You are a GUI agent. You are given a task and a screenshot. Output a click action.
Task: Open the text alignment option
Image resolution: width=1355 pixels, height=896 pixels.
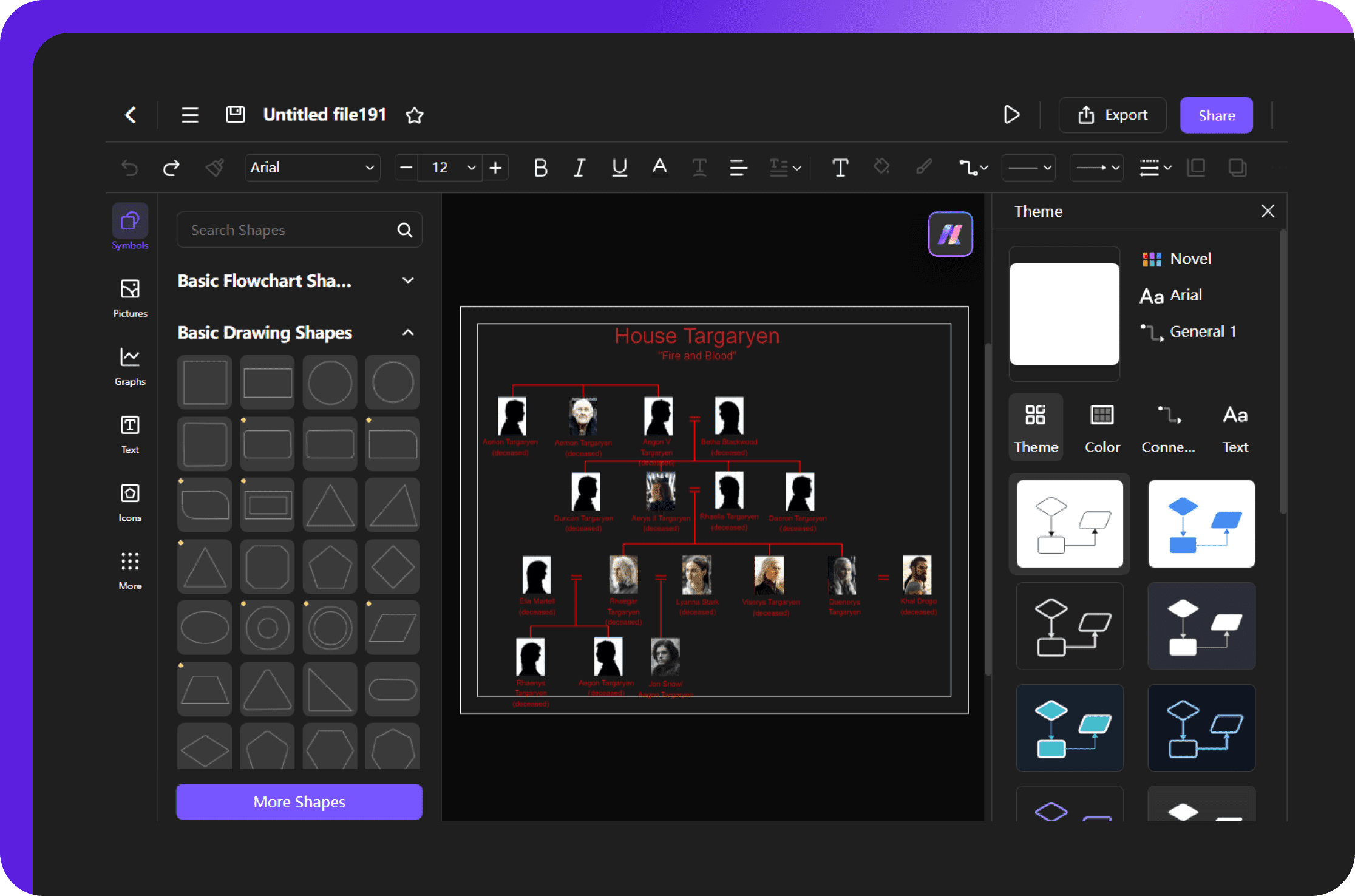[x=738, y=167]
